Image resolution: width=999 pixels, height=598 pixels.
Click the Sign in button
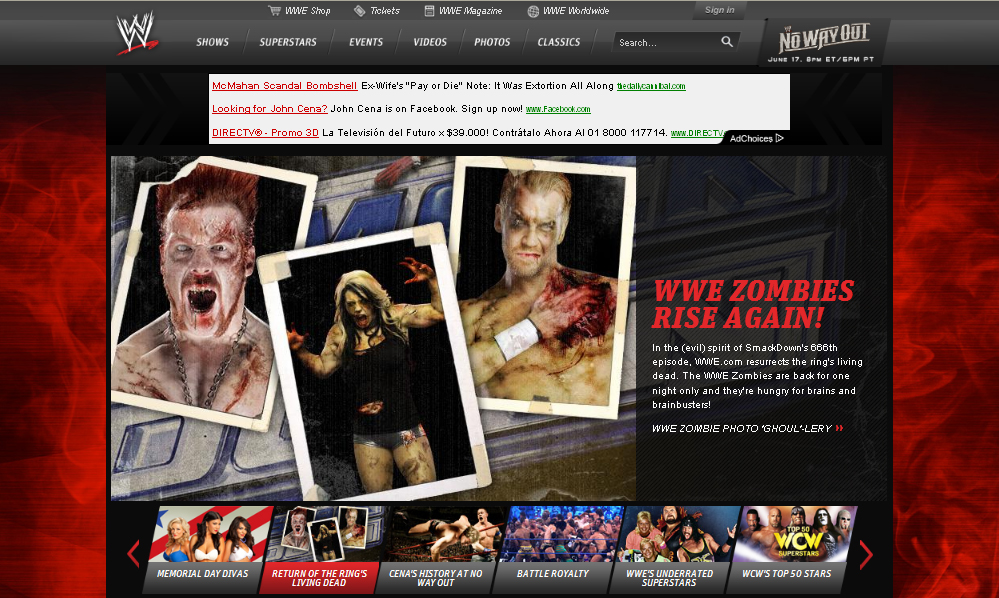tap(719, 10)
